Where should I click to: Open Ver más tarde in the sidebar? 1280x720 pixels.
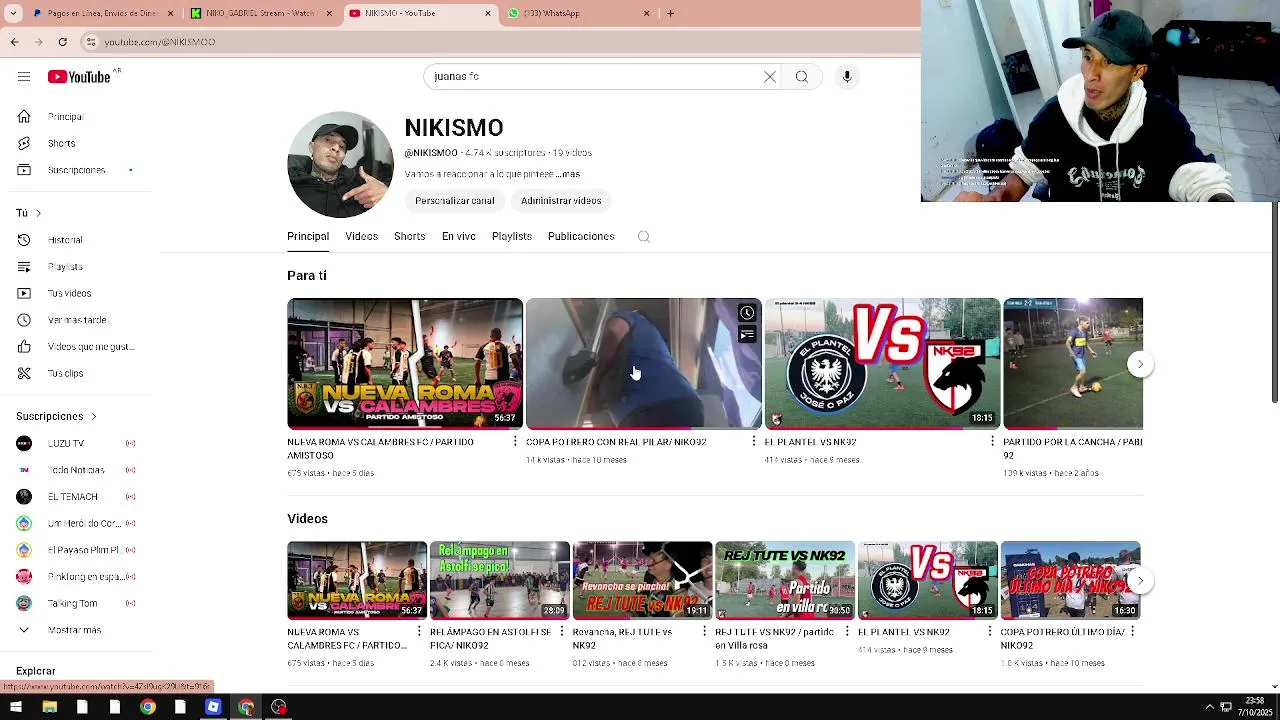pos(76,320)
